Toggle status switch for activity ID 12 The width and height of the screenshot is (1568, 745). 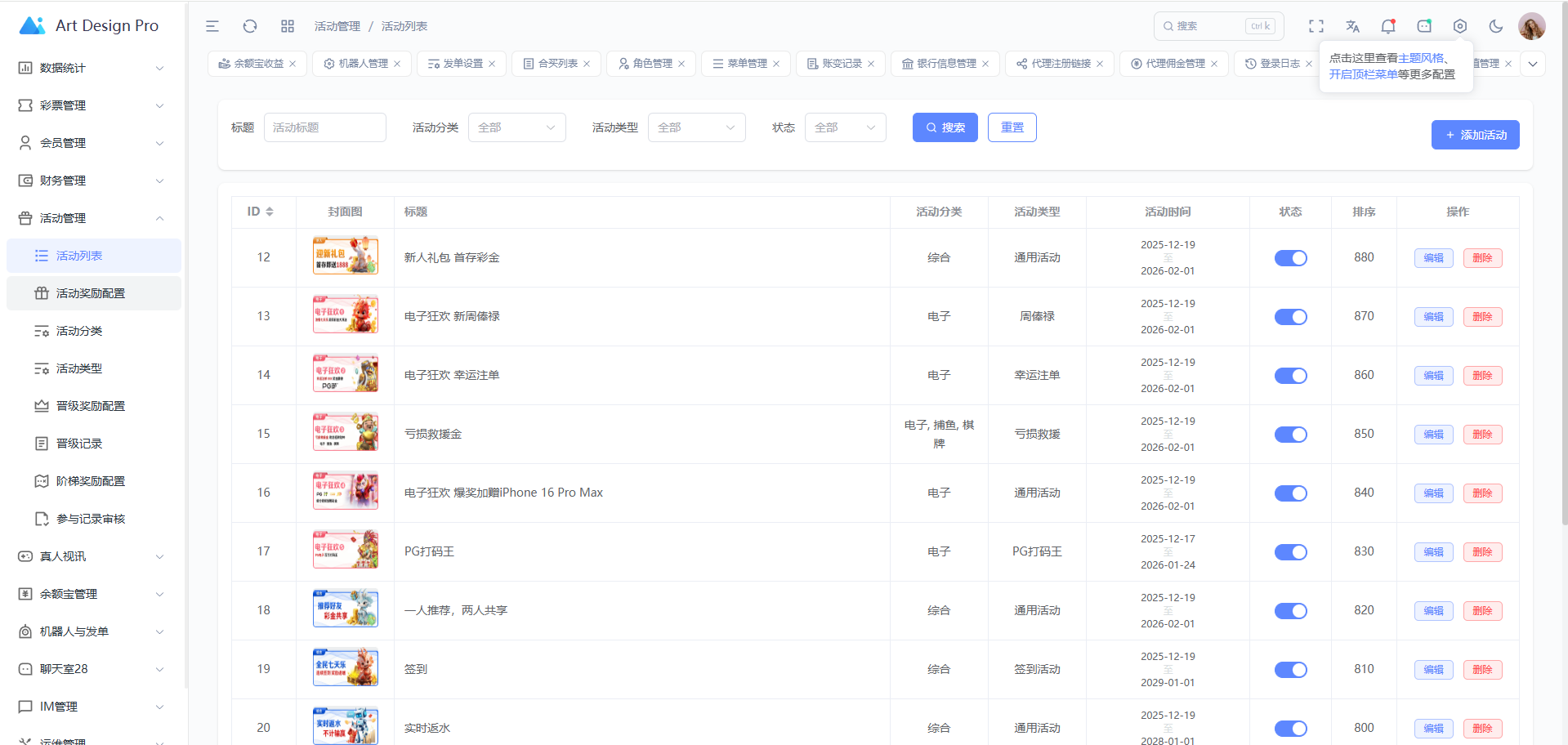(1290, 258)
